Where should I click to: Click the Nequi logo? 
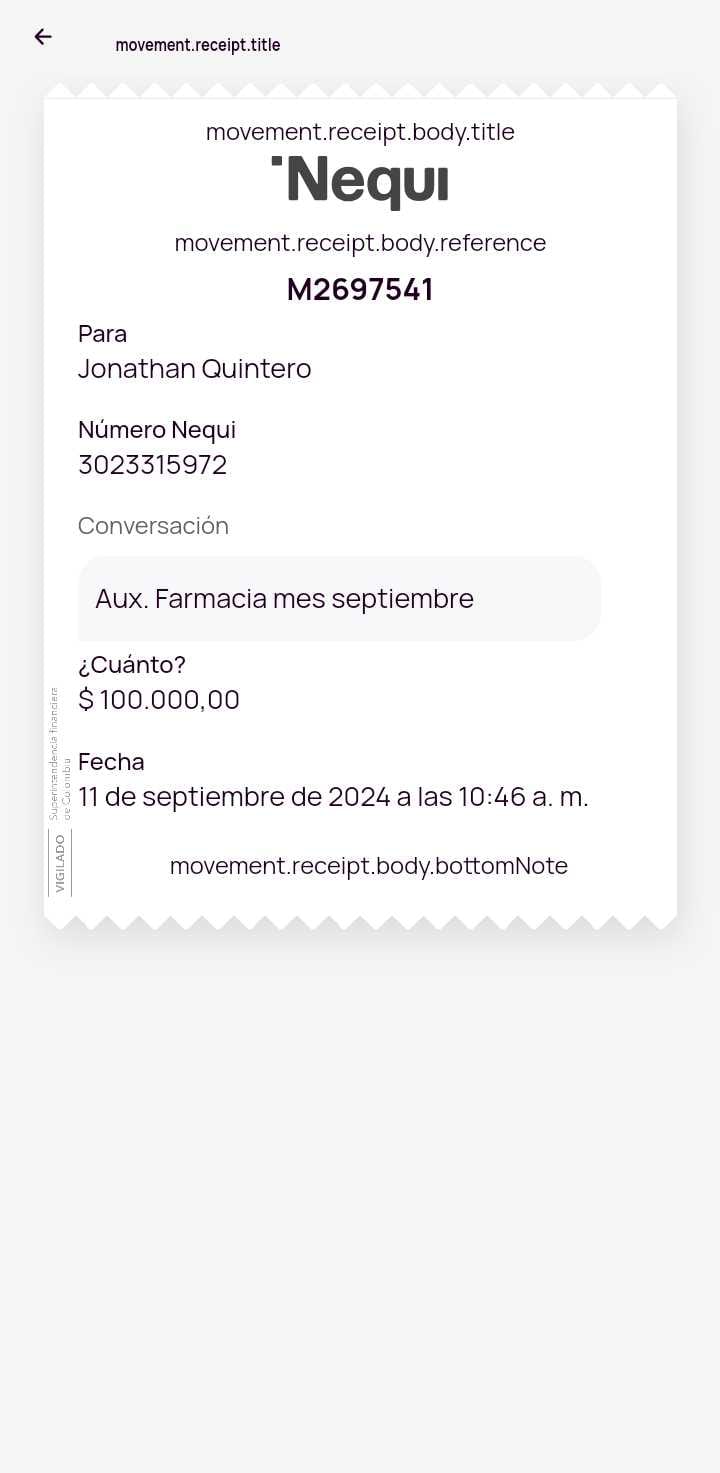point(360,182)
